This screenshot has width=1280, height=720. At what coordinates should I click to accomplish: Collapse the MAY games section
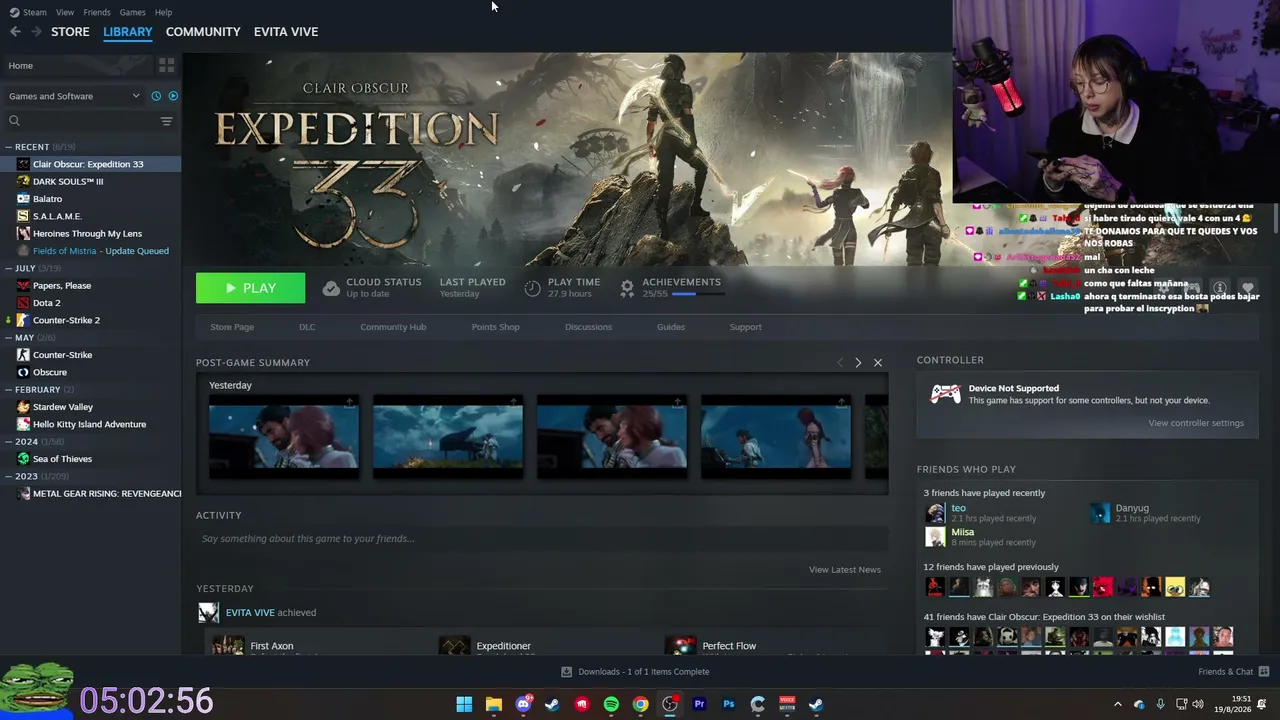(x=9, y=337)
